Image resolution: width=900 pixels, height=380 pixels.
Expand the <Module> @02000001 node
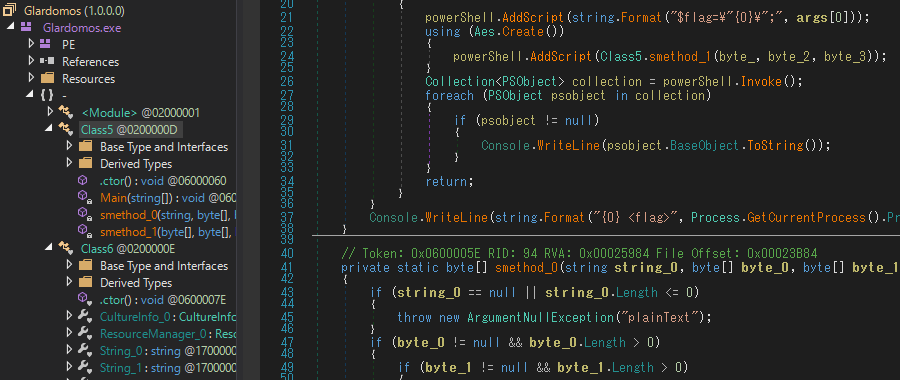point(50,112)
